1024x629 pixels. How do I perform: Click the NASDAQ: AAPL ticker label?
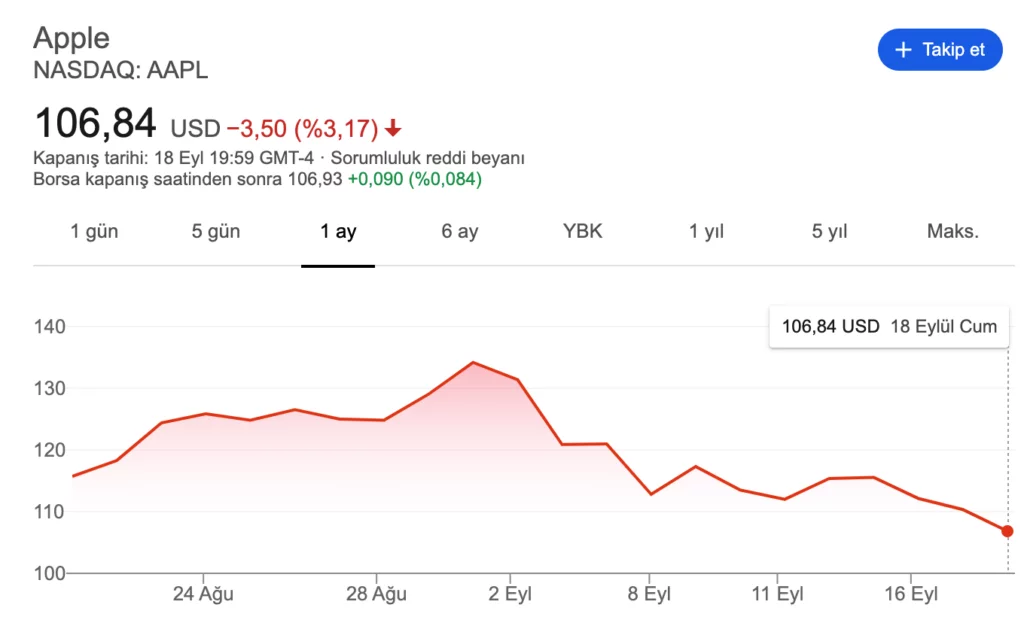121,70
